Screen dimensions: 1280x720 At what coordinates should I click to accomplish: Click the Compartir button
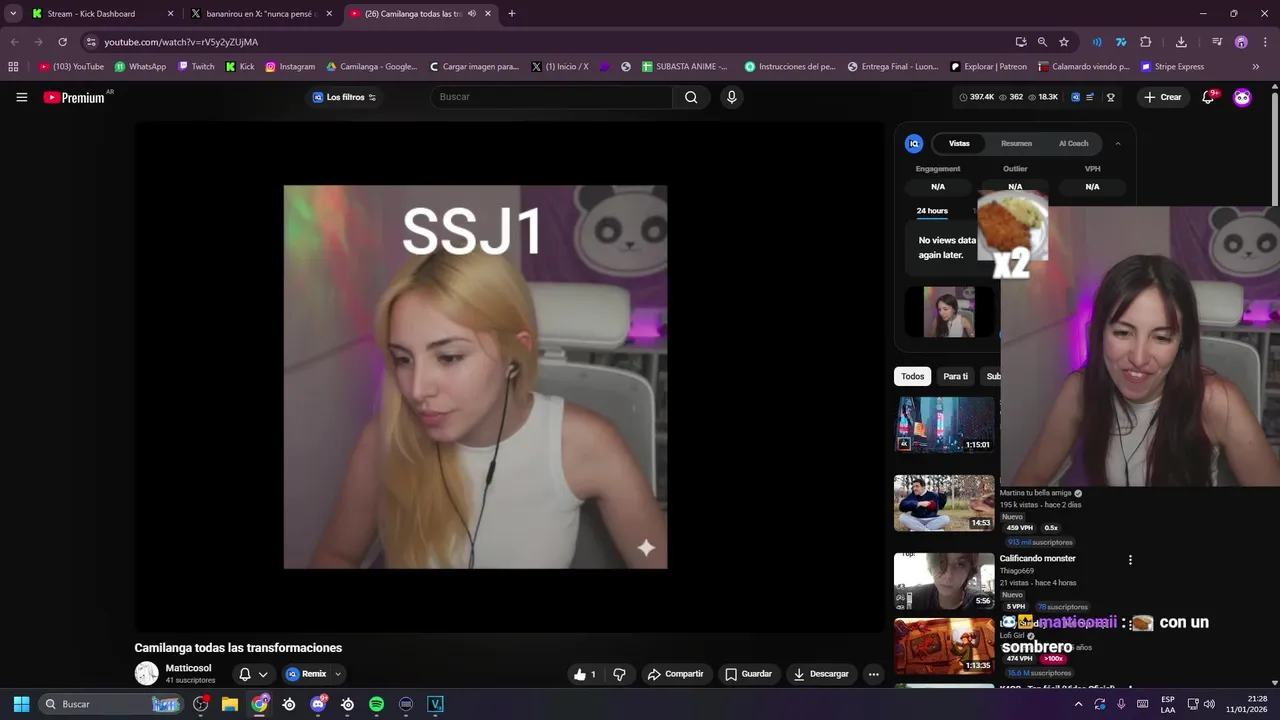[675, 674]
